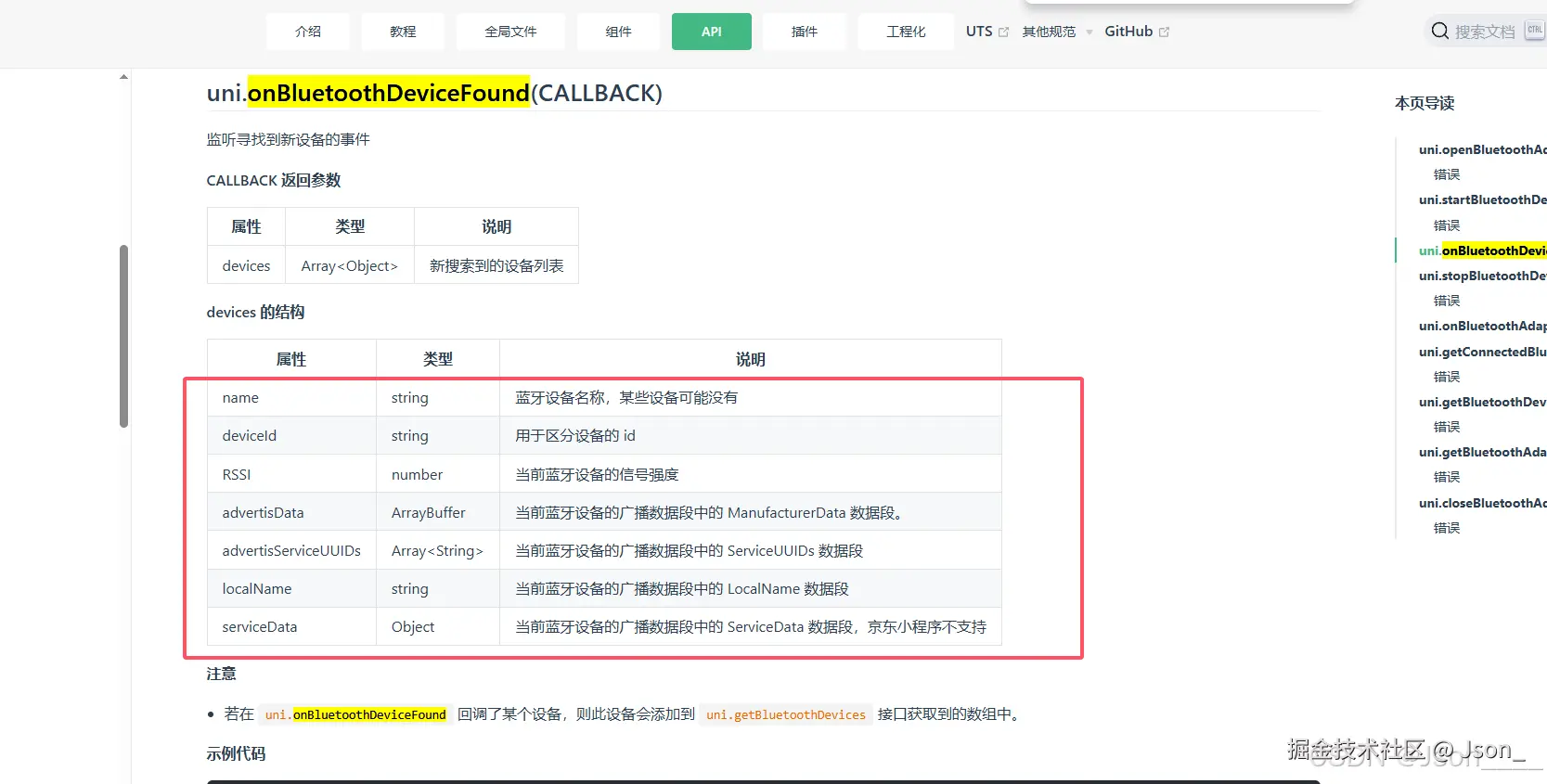Click the 用于区分设备的 id description
Viewport: 1547px width, 784px height.
point(575,435)
